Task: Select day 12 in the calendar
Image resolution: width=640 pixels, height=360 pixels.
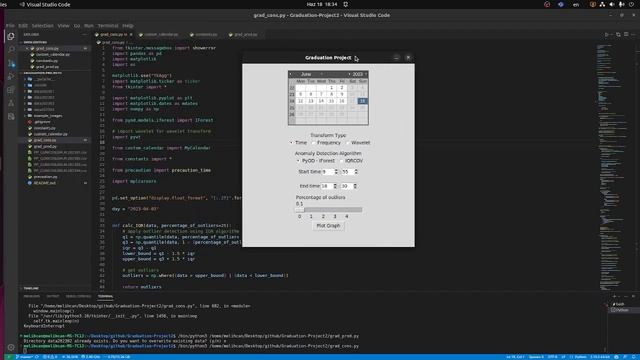Action: [300, 101]
